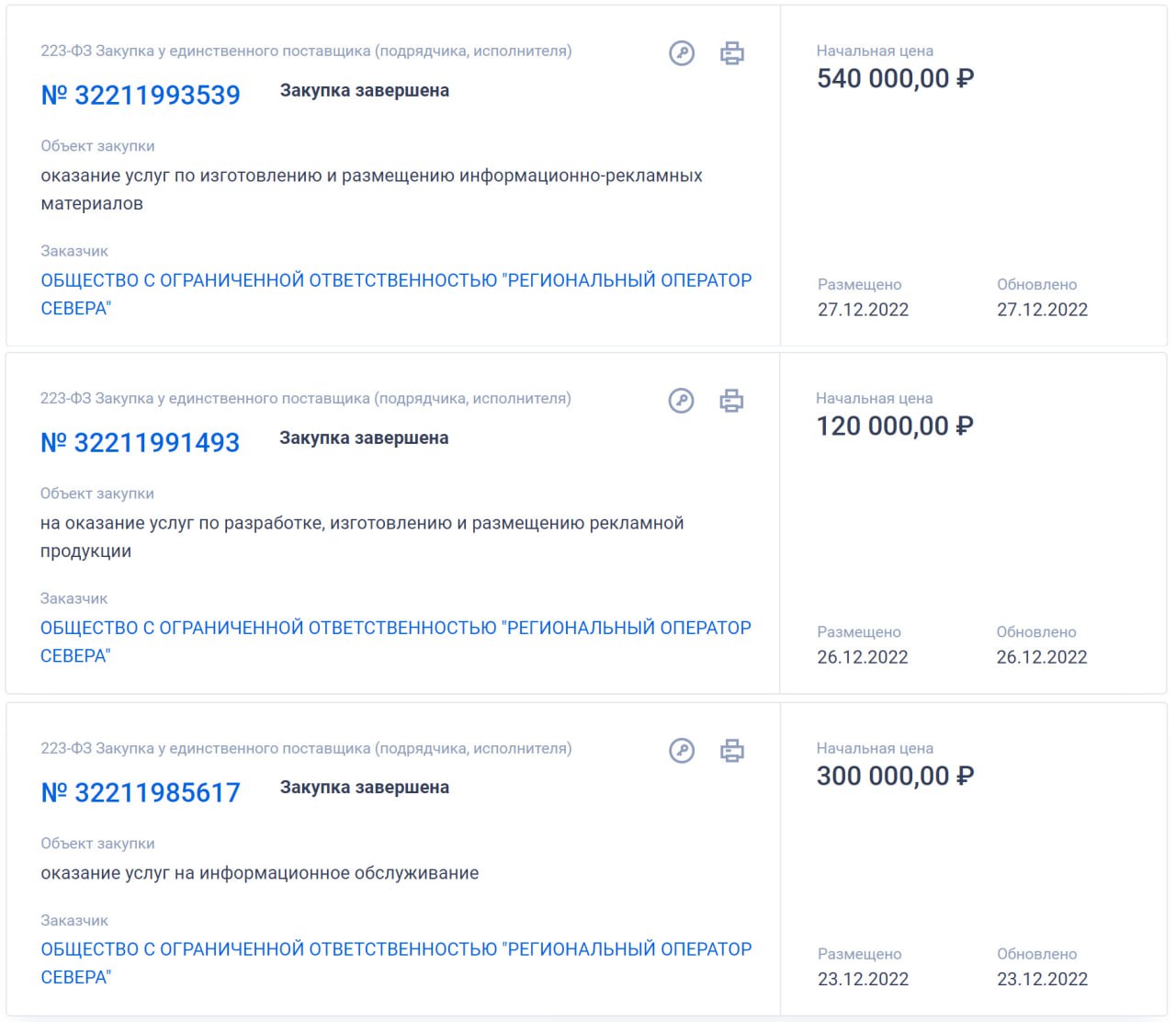
Task: Click the description 'оказание услуг на информационное обслуживание'
Action: pyautogui.click(x=259, y=873)
